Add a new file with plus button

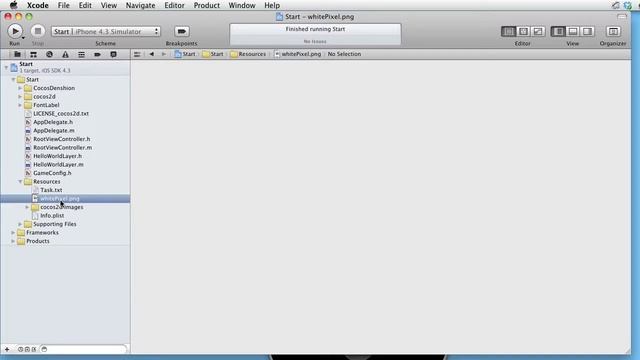(x=7, y=349)
